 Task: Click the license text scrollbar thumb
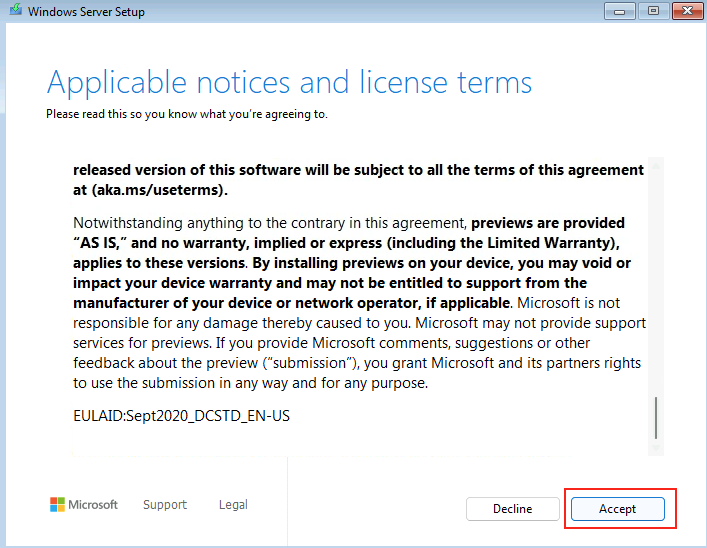coord(656,418)
